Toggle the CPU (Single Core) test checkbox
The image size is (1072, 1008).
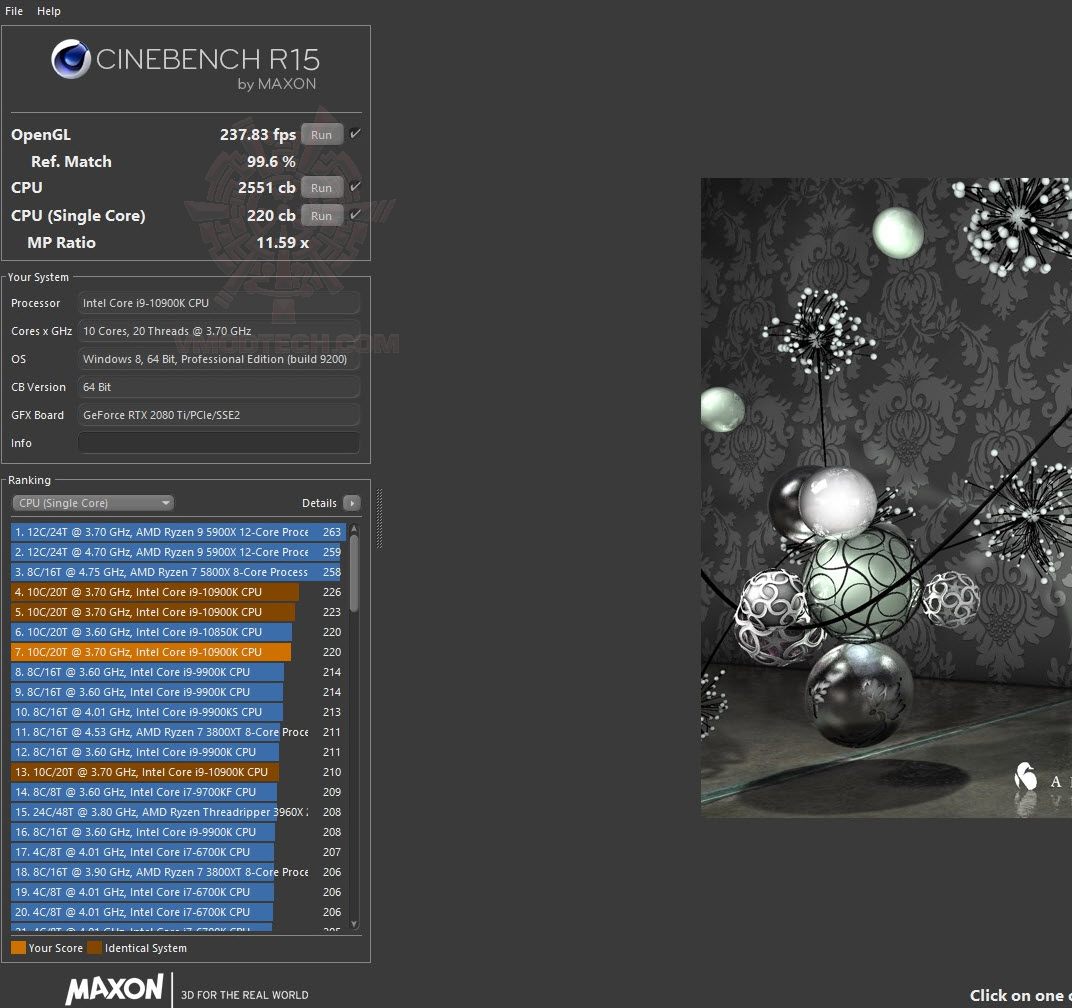[355, 215]
